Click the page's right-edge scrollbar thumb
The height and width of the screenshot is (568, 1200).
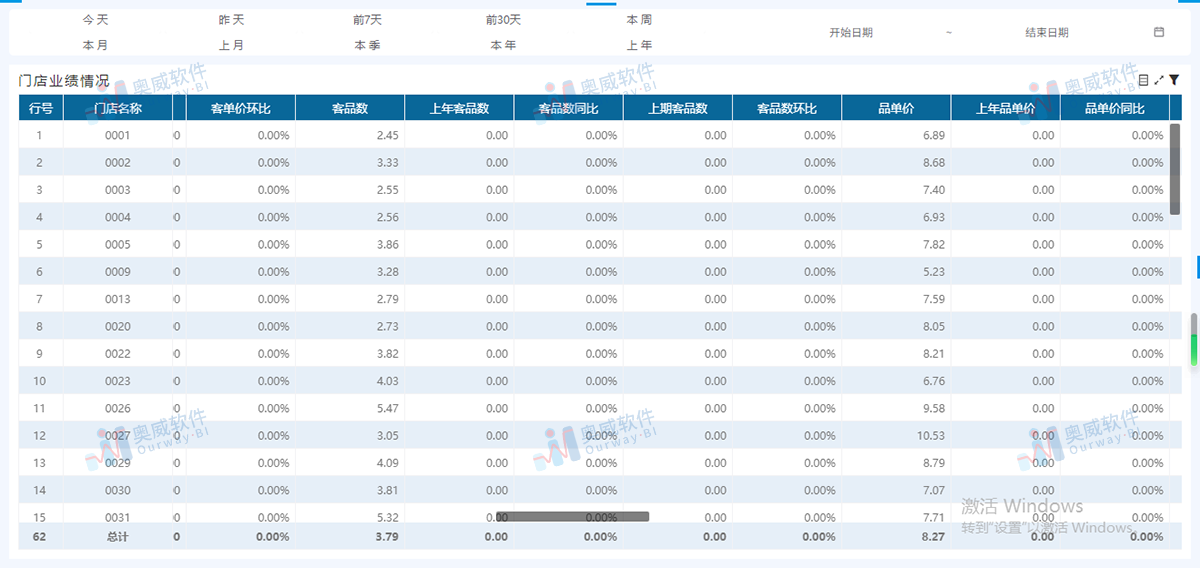pos(1194,340)
